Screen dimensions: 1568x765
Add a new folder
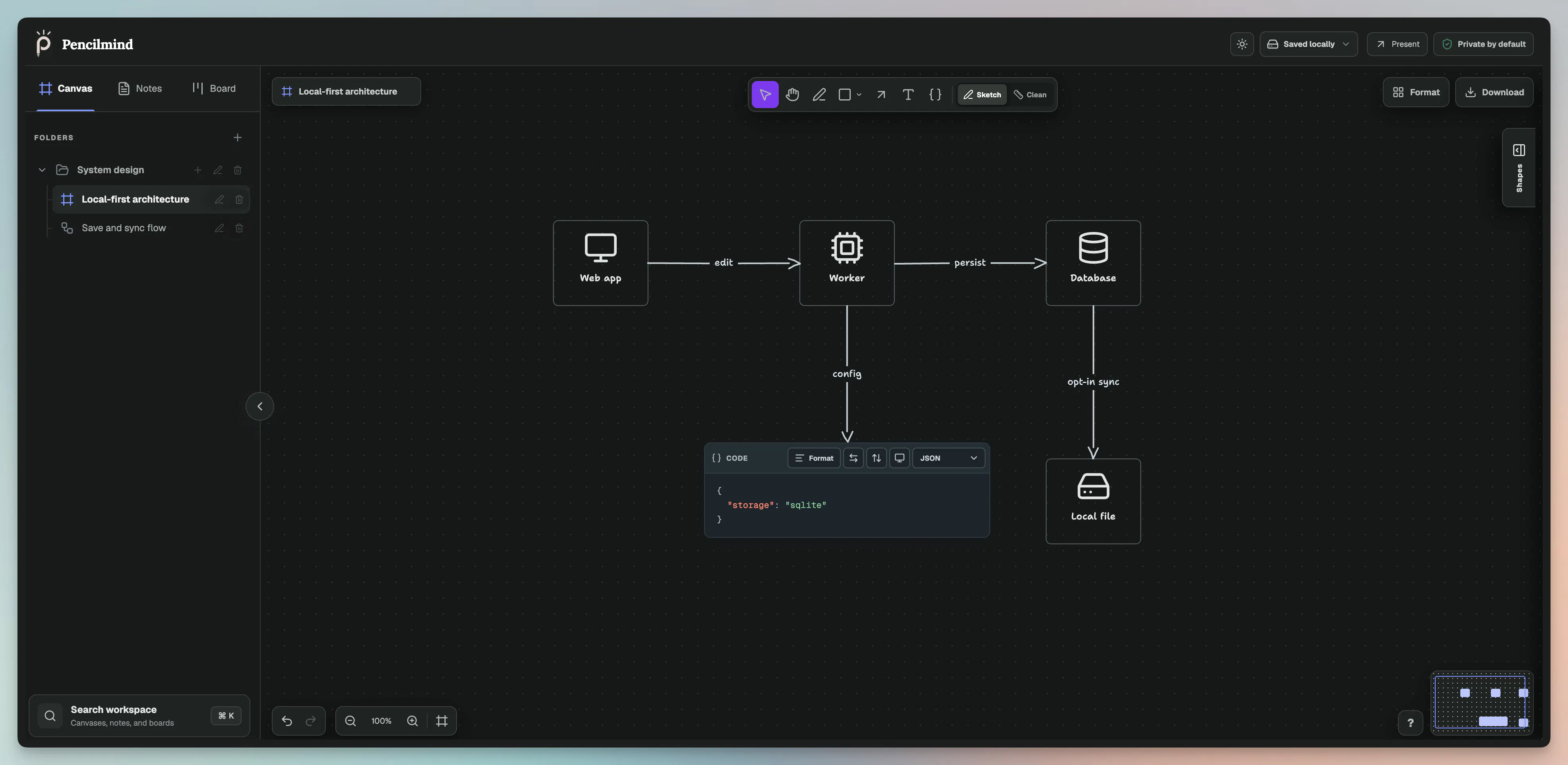pyautogui.click(x=237, y=137)
